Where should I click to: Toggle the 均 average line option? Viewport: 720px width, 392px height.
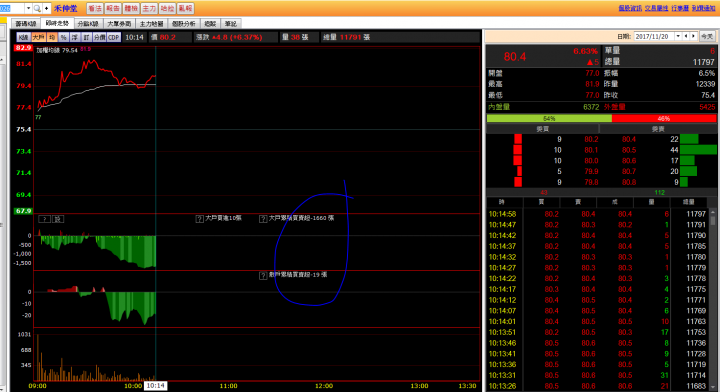pos(52,37)
